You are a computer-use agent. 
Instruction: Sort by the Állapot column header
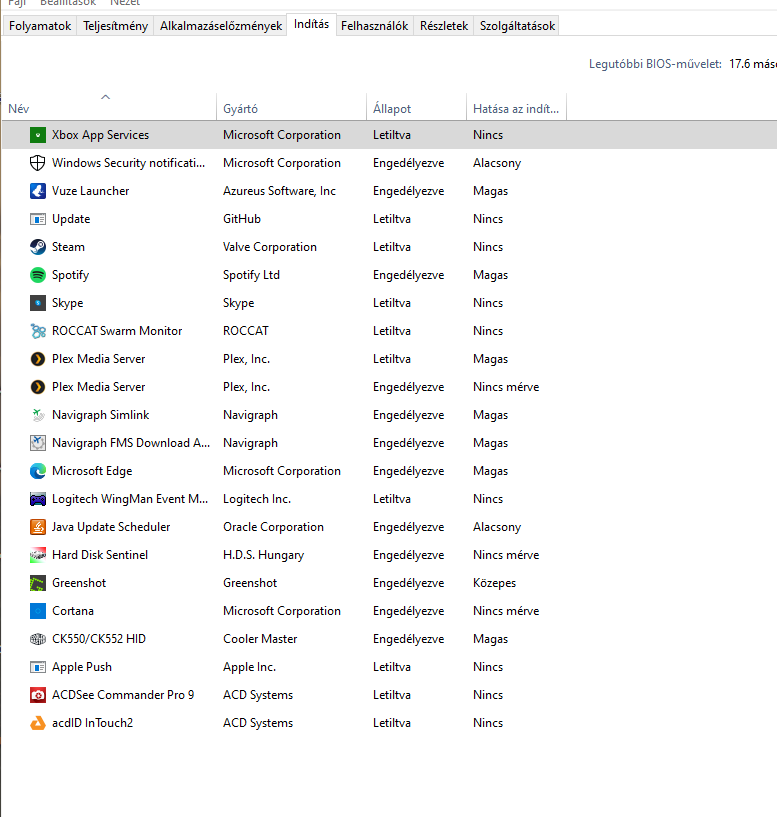(416, 108)
